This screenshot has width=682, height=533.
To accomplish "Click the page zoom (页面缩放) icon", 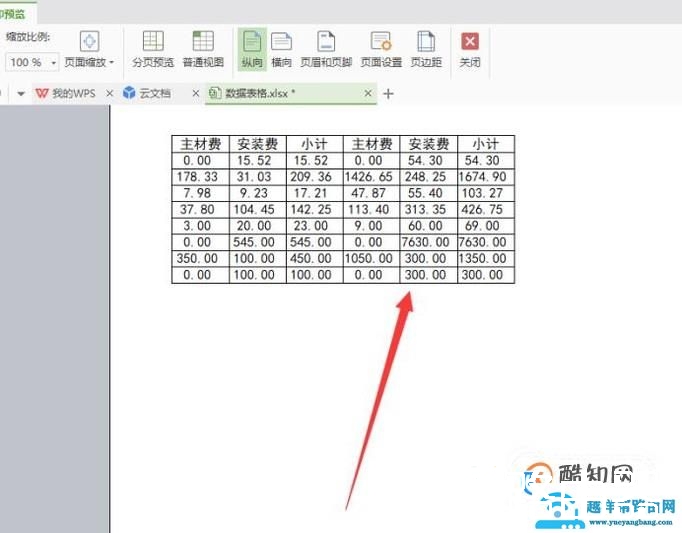I will point(90,41).
